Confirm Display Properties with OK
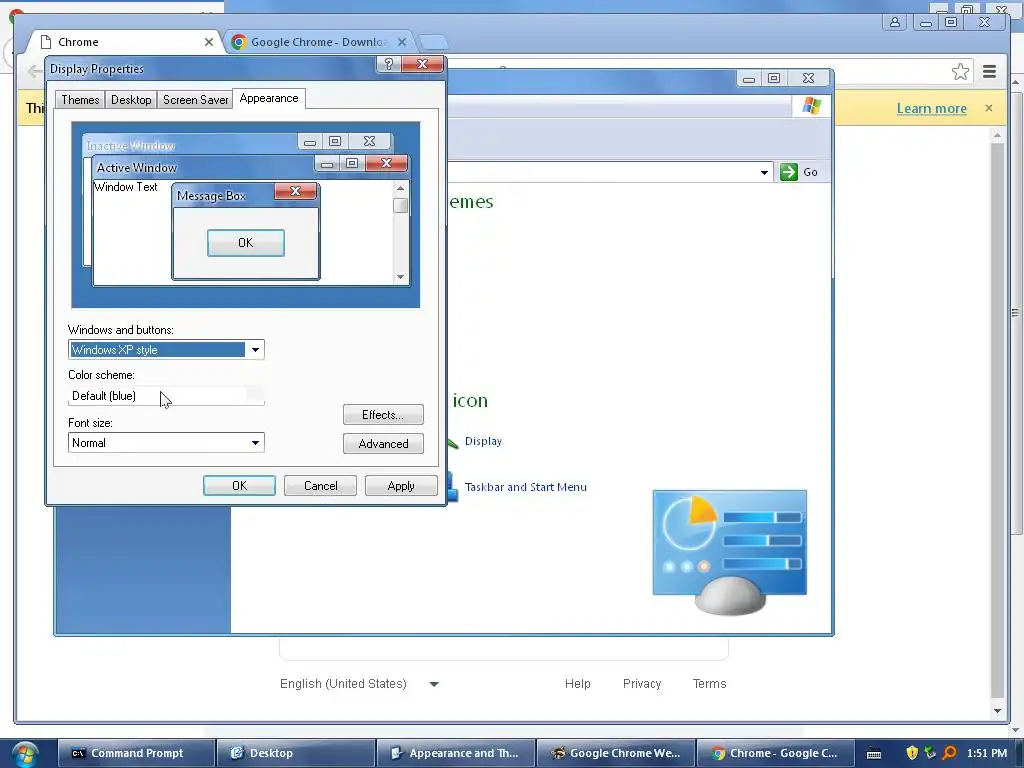Image resolution: width=1024 pixels, height=768 pixels. (239, 486)
